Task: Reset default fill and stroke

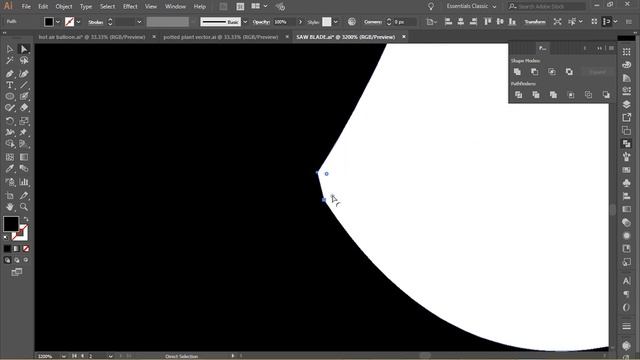Action: 6,237
